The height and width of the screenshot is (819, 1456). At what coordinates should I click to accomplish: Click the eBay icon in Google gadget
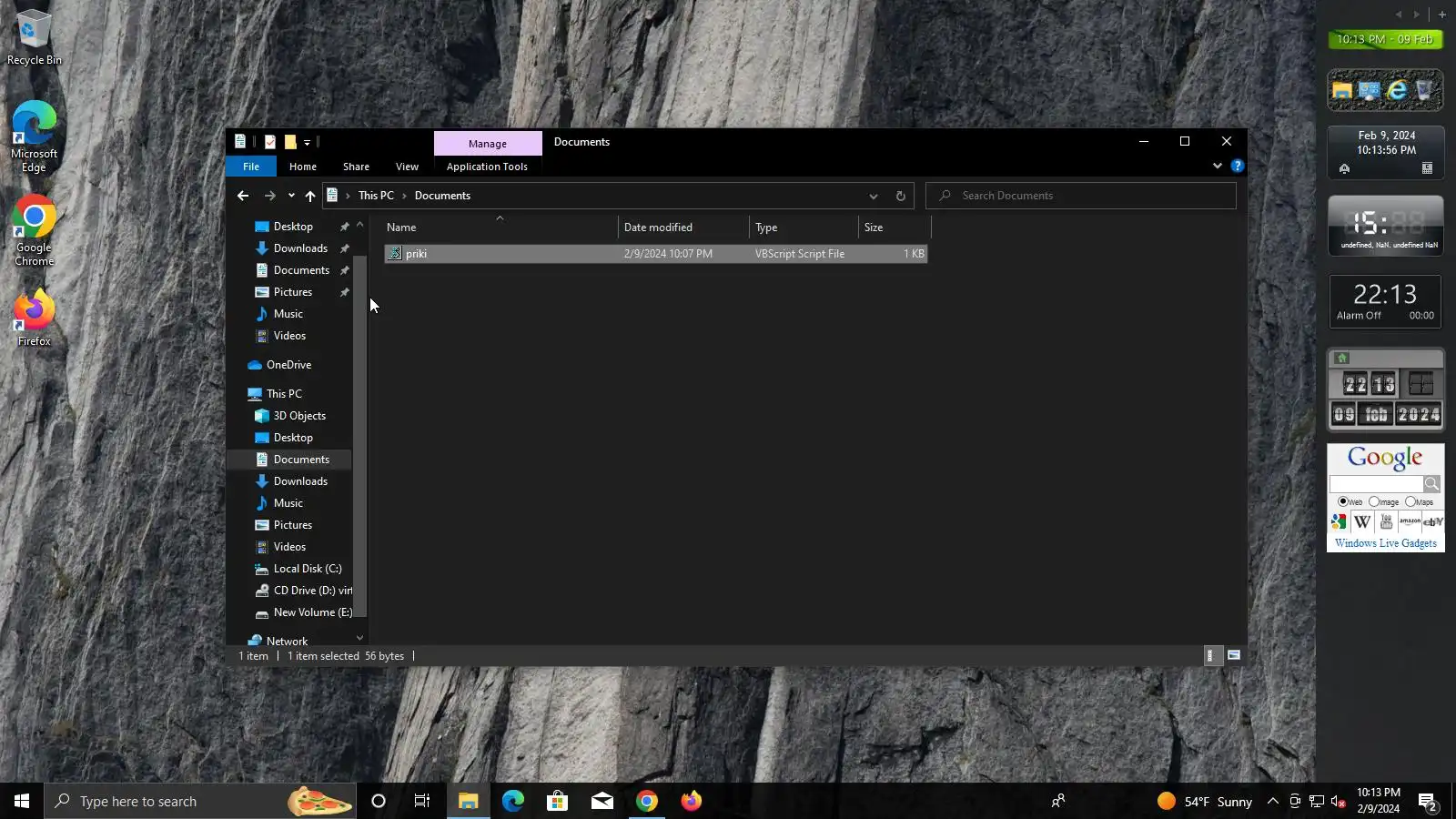tap(1433, 521)
